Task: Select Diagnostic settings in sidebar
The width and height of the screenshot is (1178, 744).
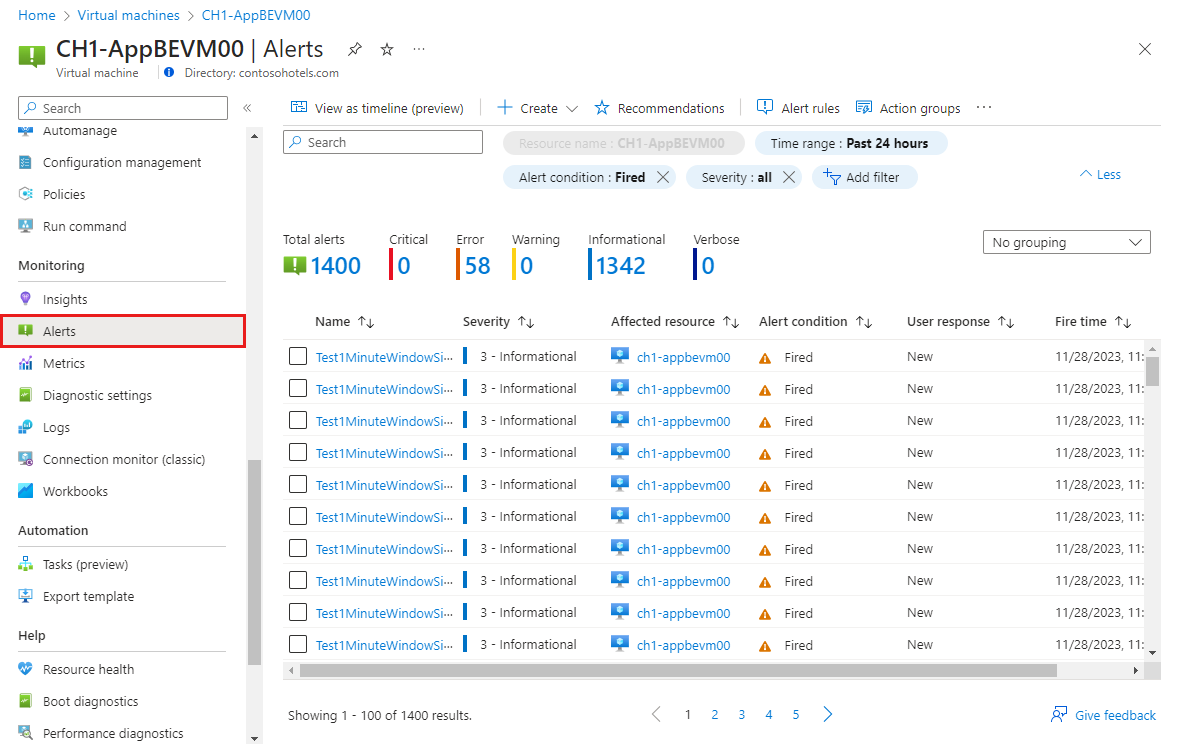Action: tap(97, 395)
